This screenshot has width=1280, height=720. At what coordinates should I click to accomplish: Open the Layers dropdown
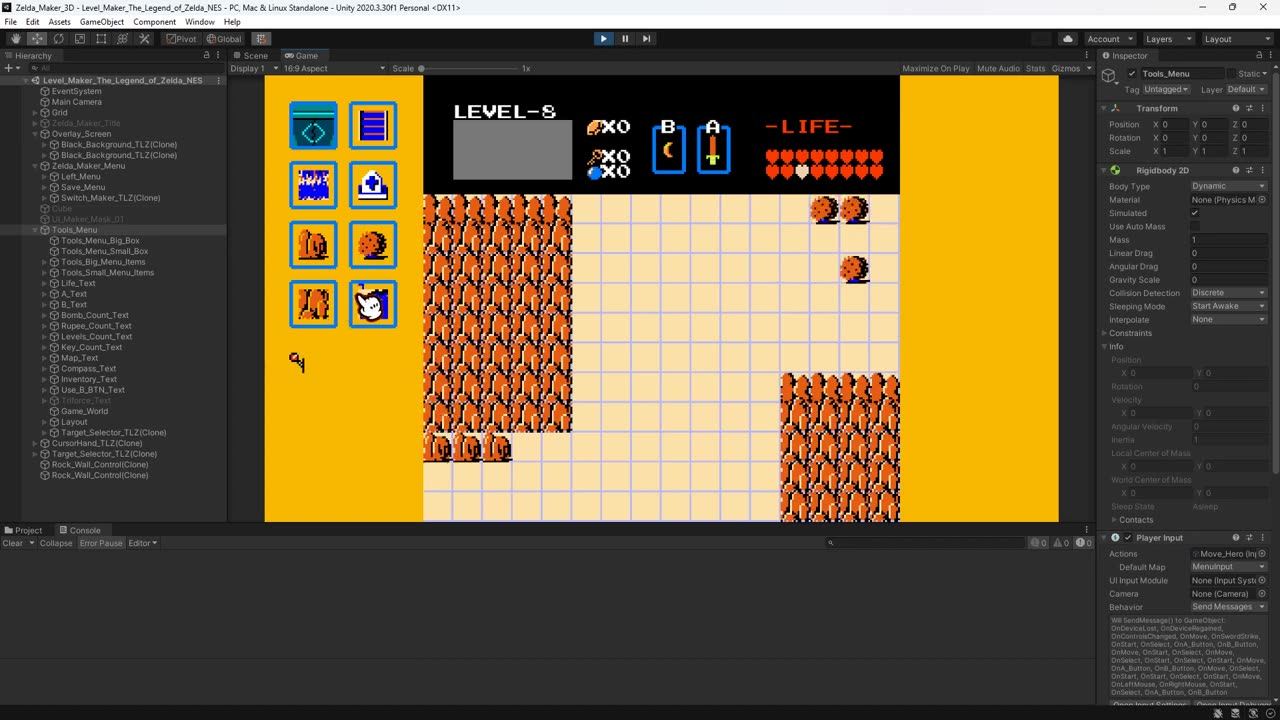[1168, 39]
